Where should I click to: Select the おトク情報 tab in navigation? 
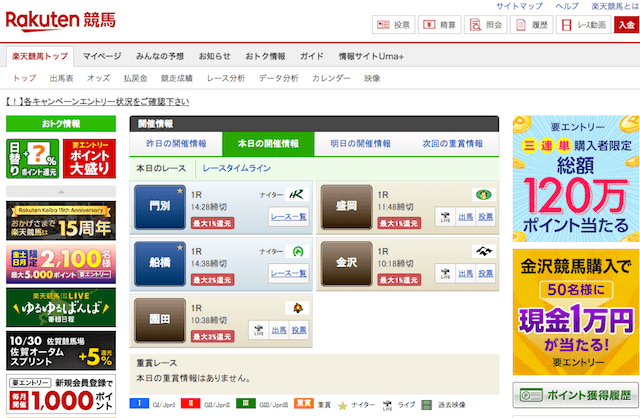(x=265, y=56)
